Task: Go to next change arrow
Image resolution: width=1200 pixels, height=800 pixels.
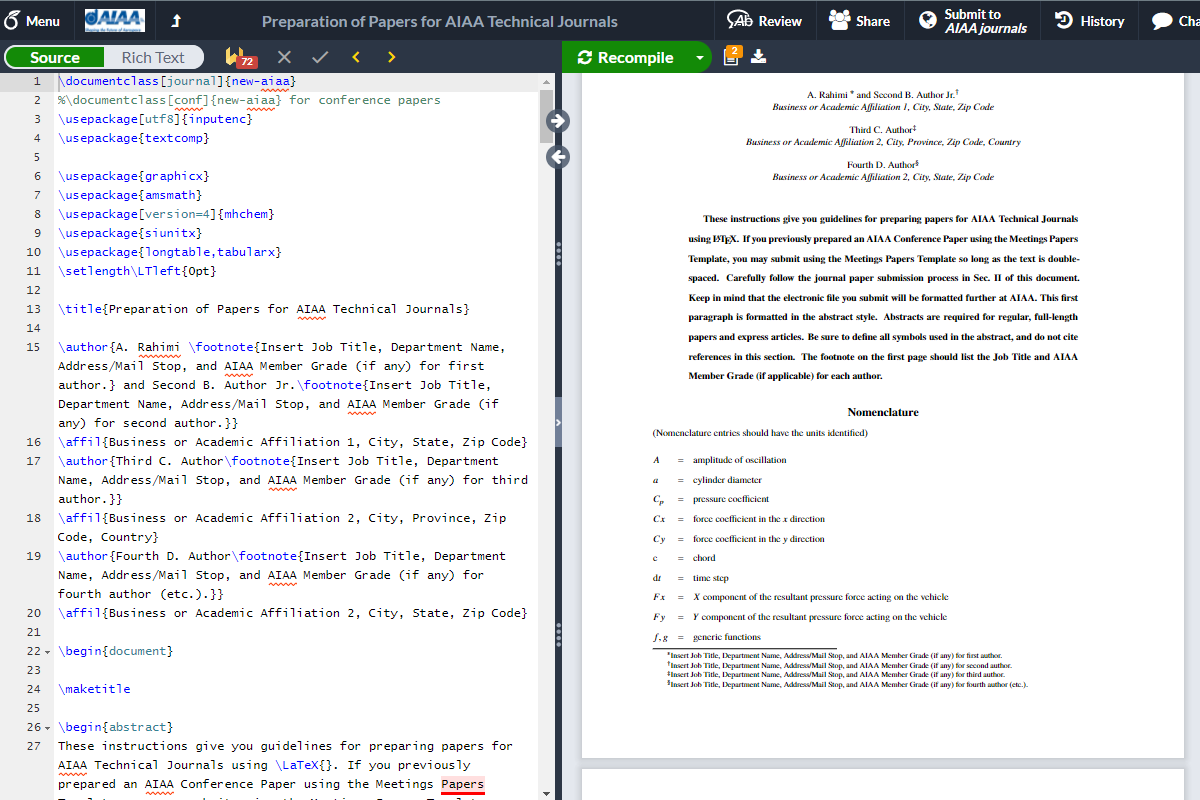Action: [x=391, y=58]
